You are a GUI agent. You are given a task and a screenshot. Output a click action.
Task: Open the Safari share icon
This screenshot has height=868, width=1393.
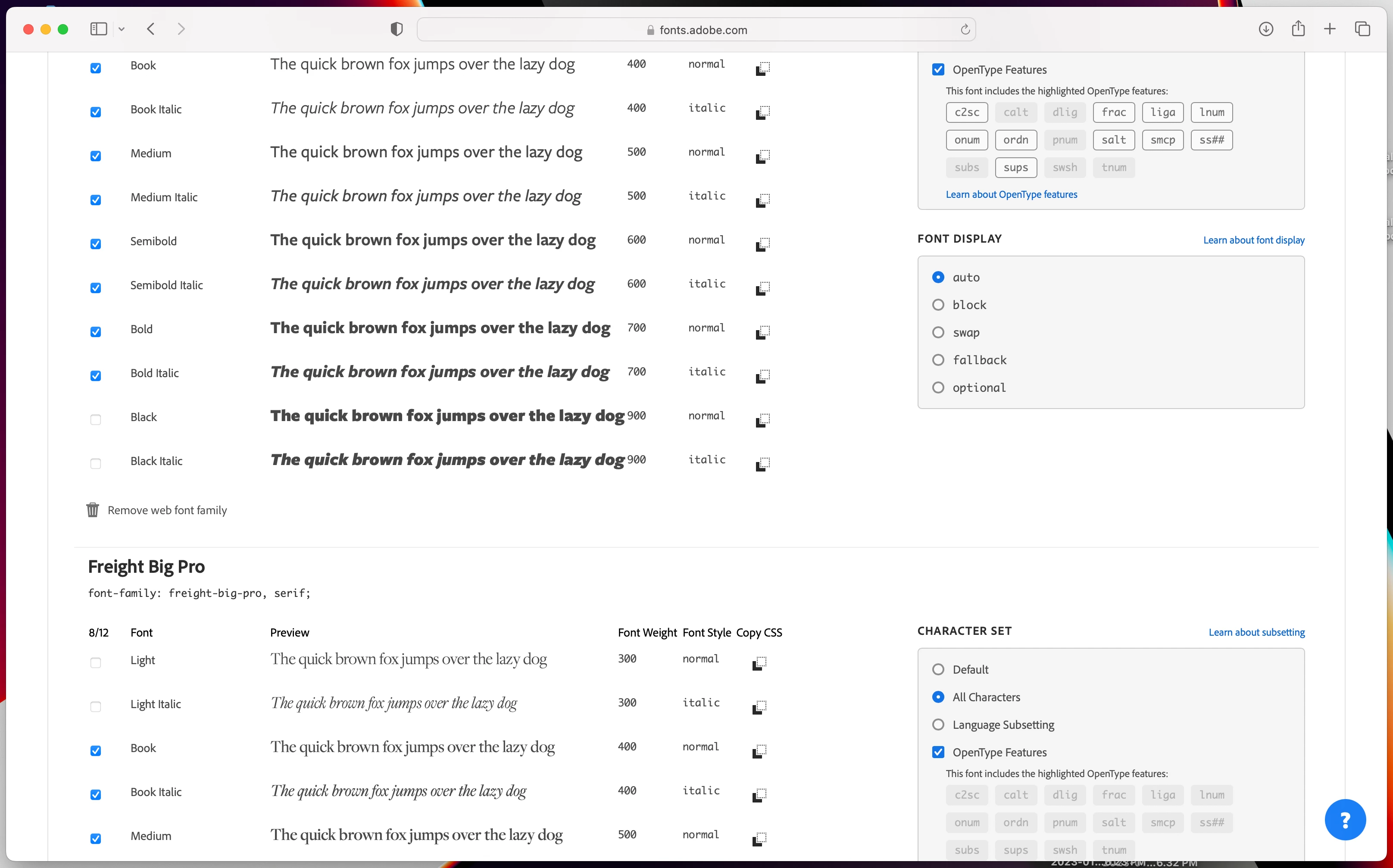[1298, 29]
